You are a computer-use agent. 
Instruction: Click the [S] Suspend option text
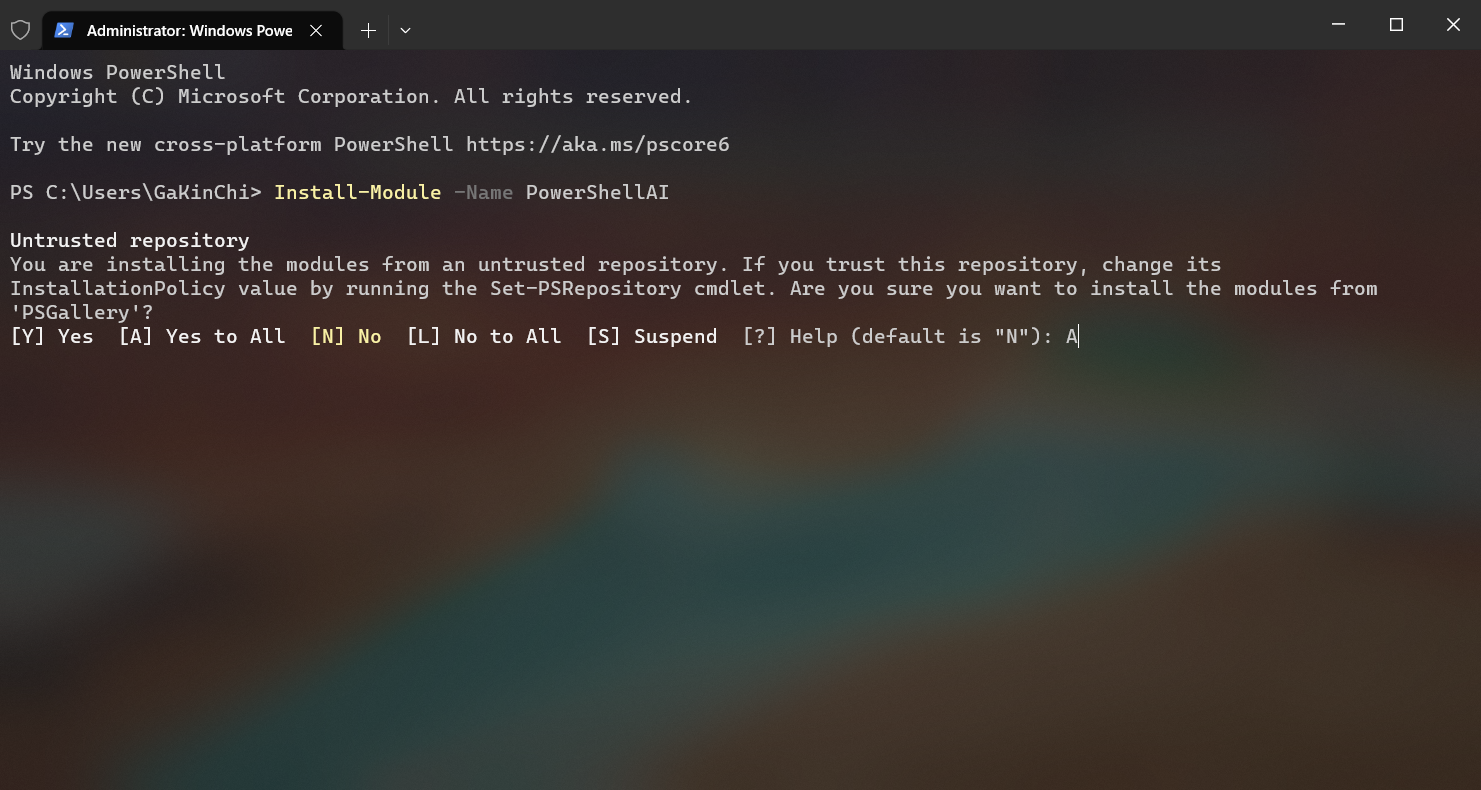(x=652, y=336)
